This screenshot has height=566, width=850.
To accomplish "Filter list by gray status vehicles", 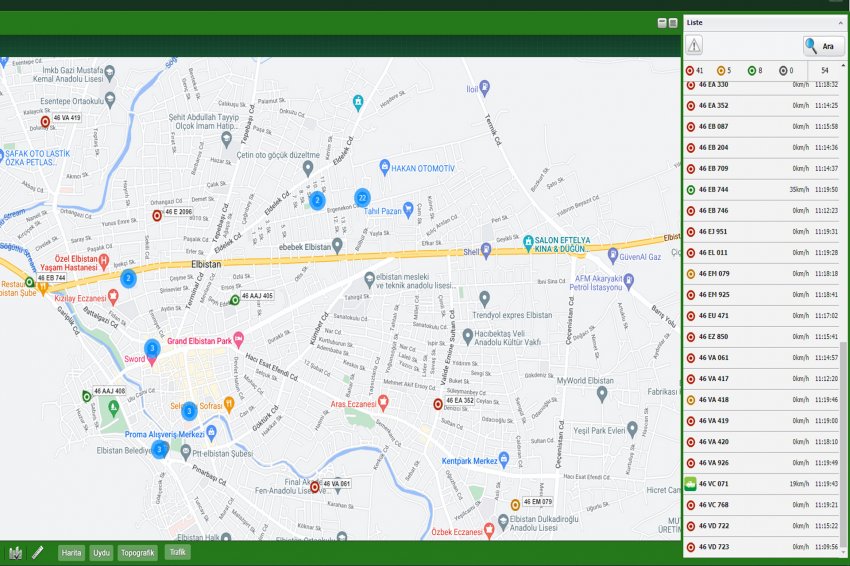I will tap(783, 70).
